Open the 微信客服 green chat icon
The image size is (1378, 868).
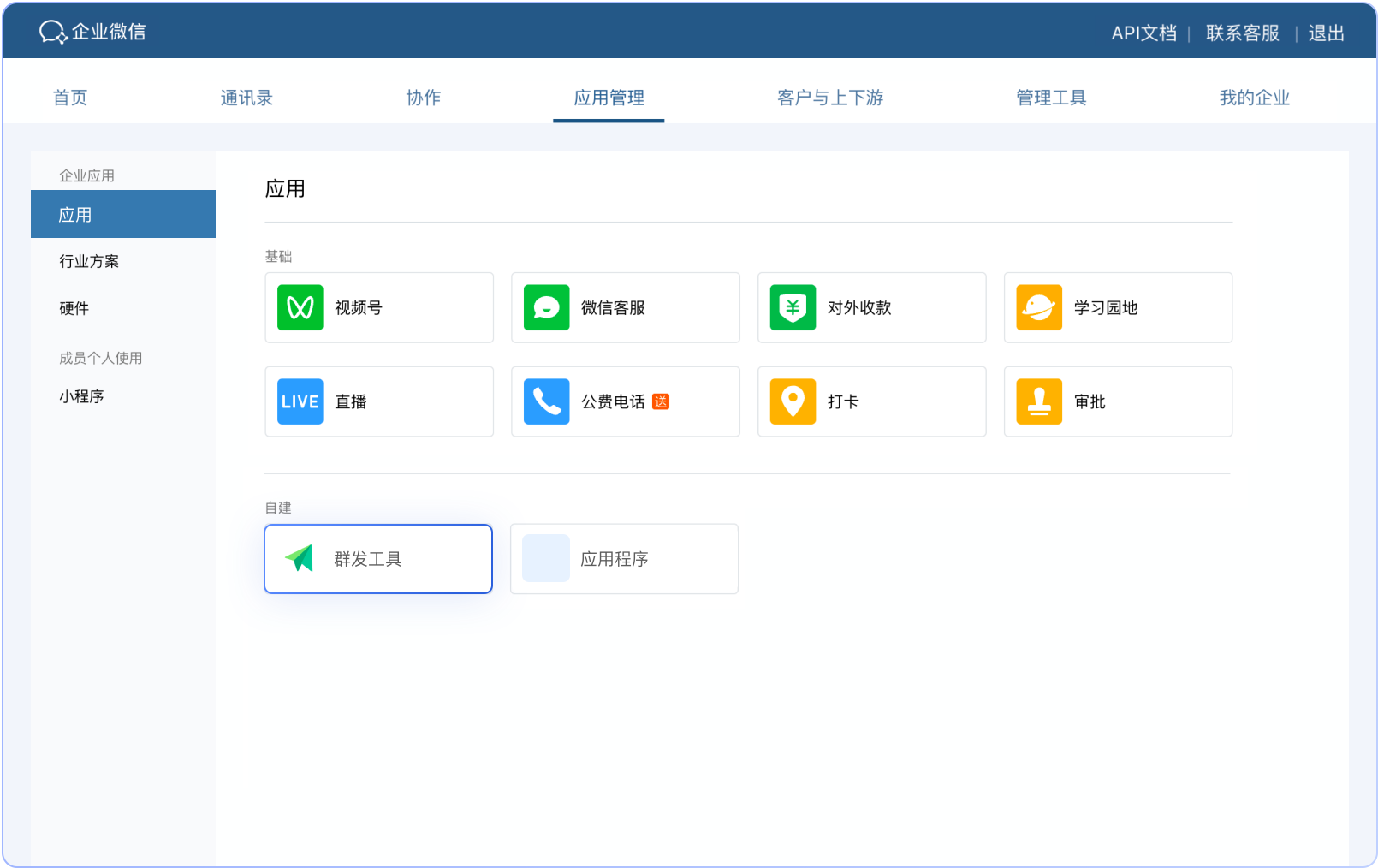tap(547, 307)
